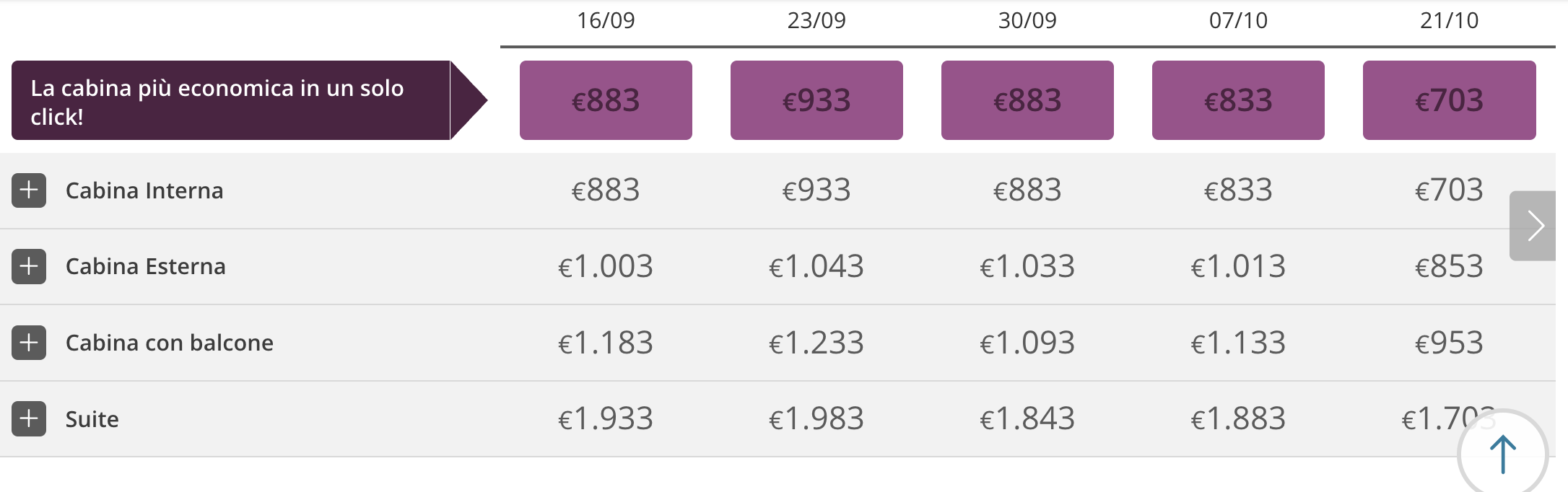Expand the Cabina con balcone row
This screenshot has width=1568, height=492.
(x=29, y=343)
